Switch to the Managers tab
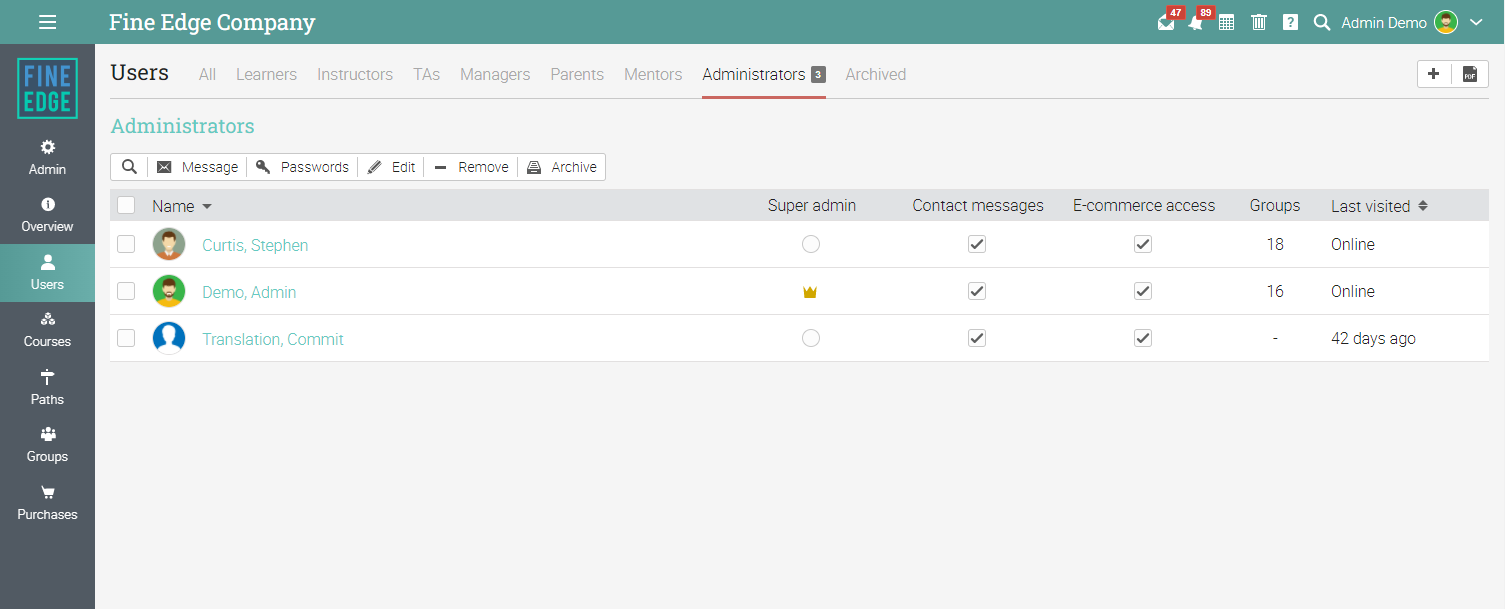This screenshot has width=1505, height=609. coord(495,74)
